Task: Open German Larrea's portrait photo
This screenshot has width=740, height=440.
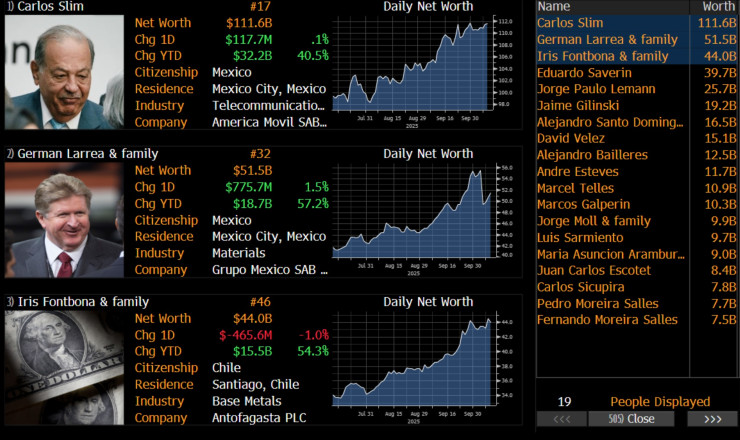Action: (65, 220)
